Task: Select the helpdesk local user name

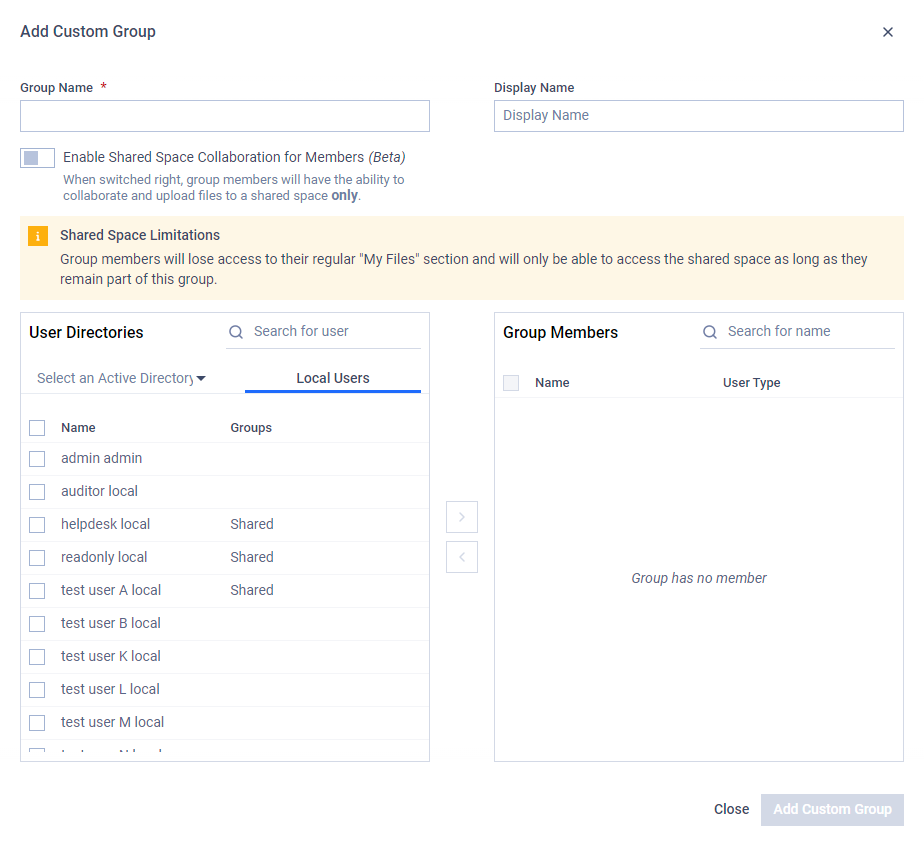Action: coord(105,524)
